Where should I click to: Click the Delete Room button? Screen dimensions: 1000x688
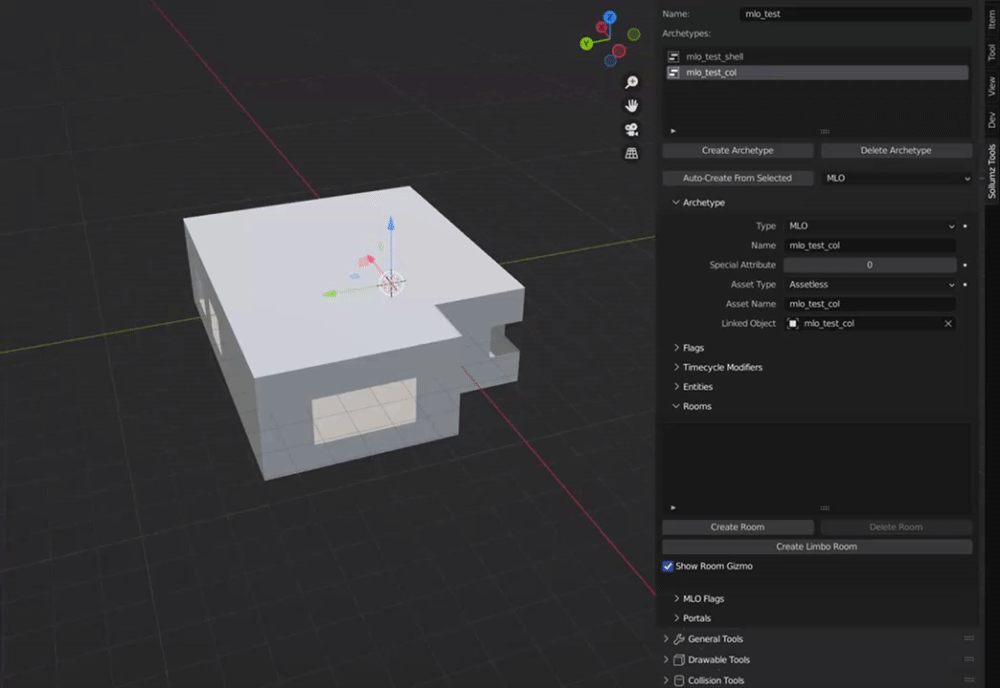pos(896,527)
